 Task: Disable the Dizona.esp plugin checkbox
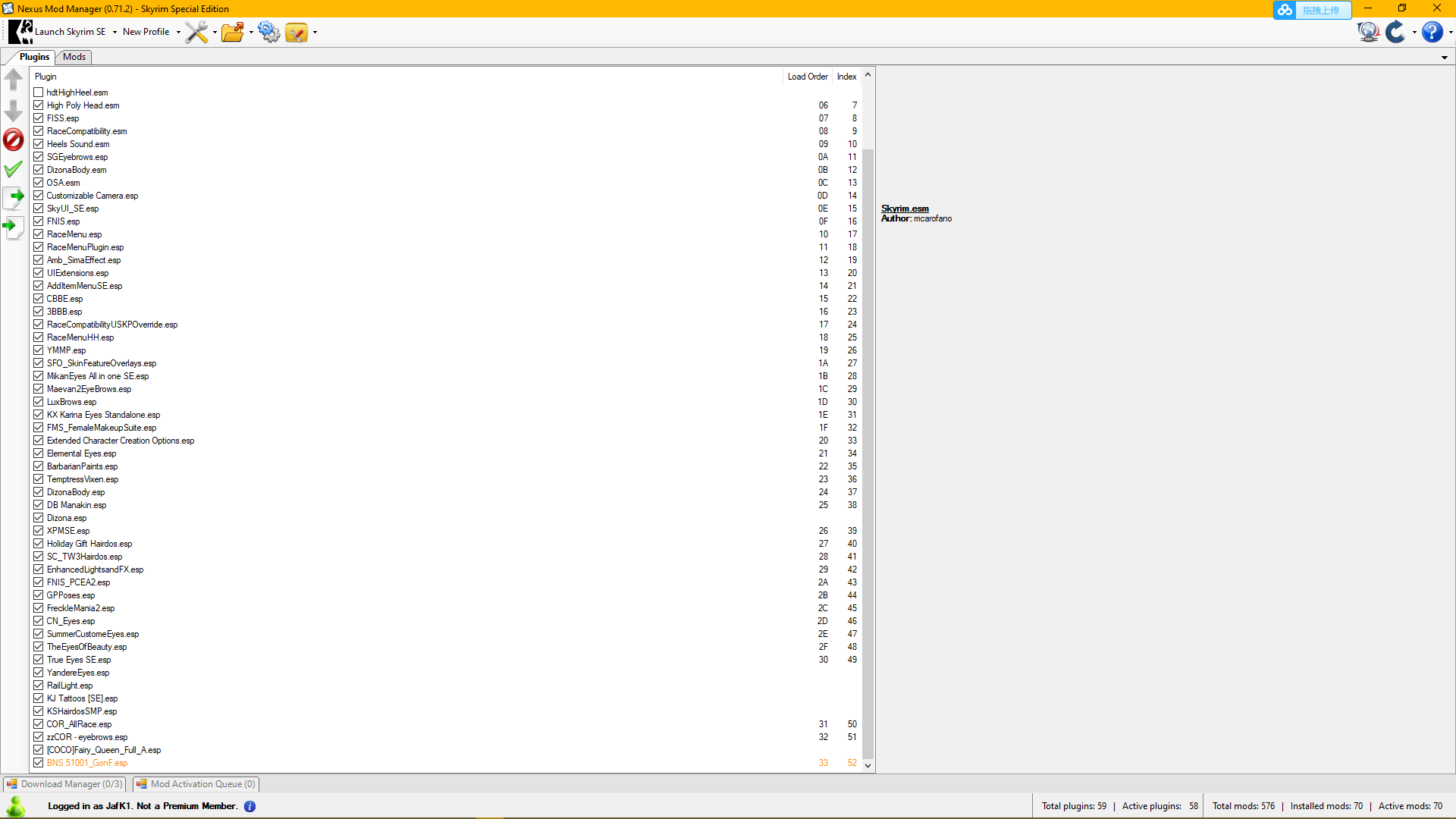[38, 518]
